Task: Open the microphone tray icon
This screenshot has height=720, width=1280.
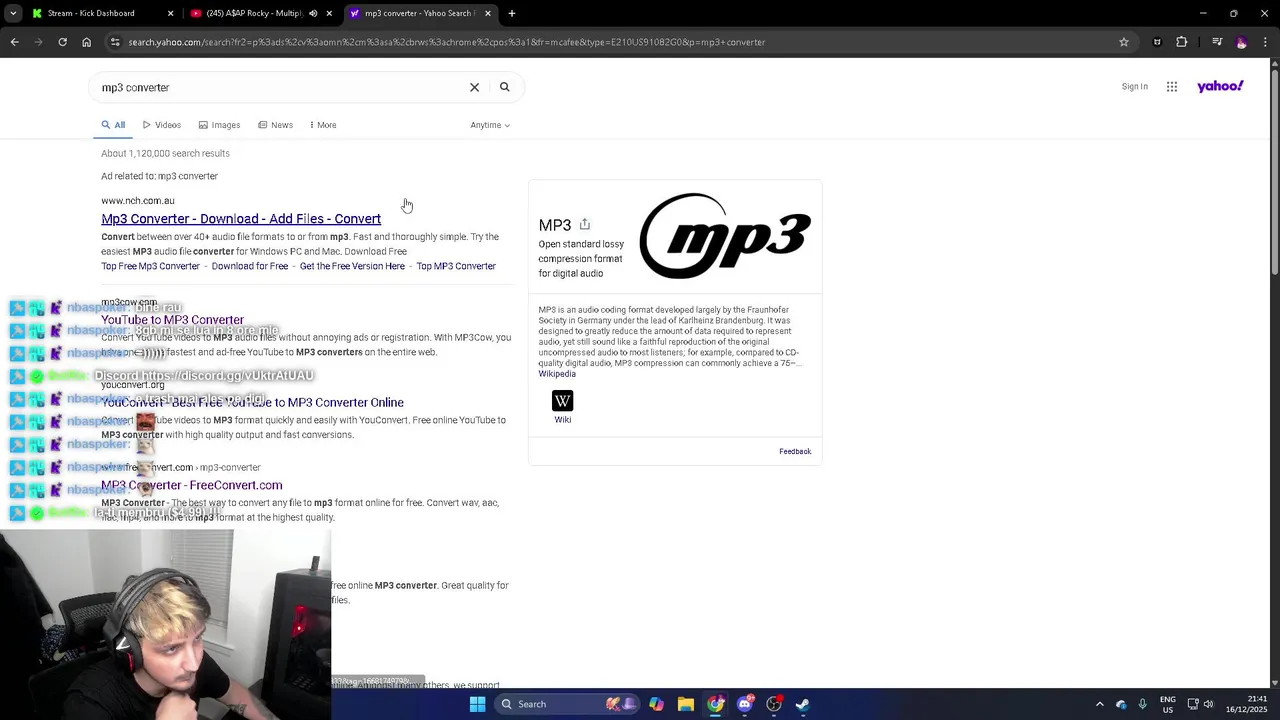Action: [x=1142, y=704]
